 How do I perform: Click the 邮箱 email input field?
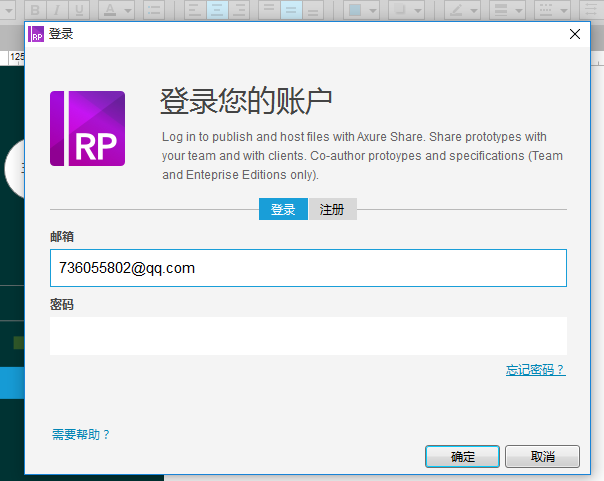(x=308, y=268)
